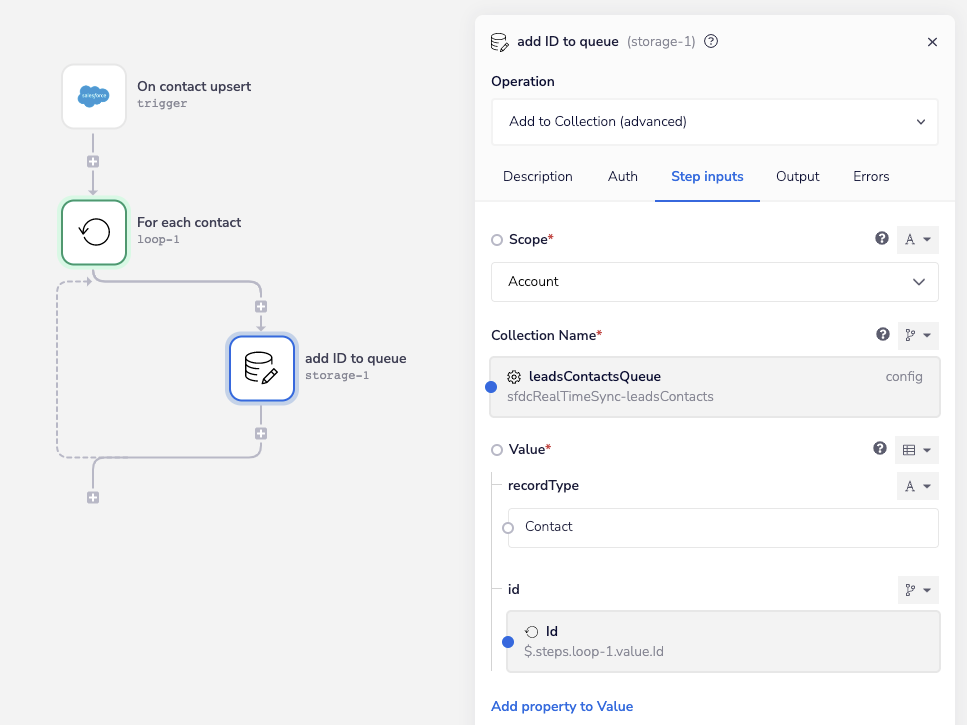Click the plus connector below the trigger node
The image size is (967, 725).
93,161
